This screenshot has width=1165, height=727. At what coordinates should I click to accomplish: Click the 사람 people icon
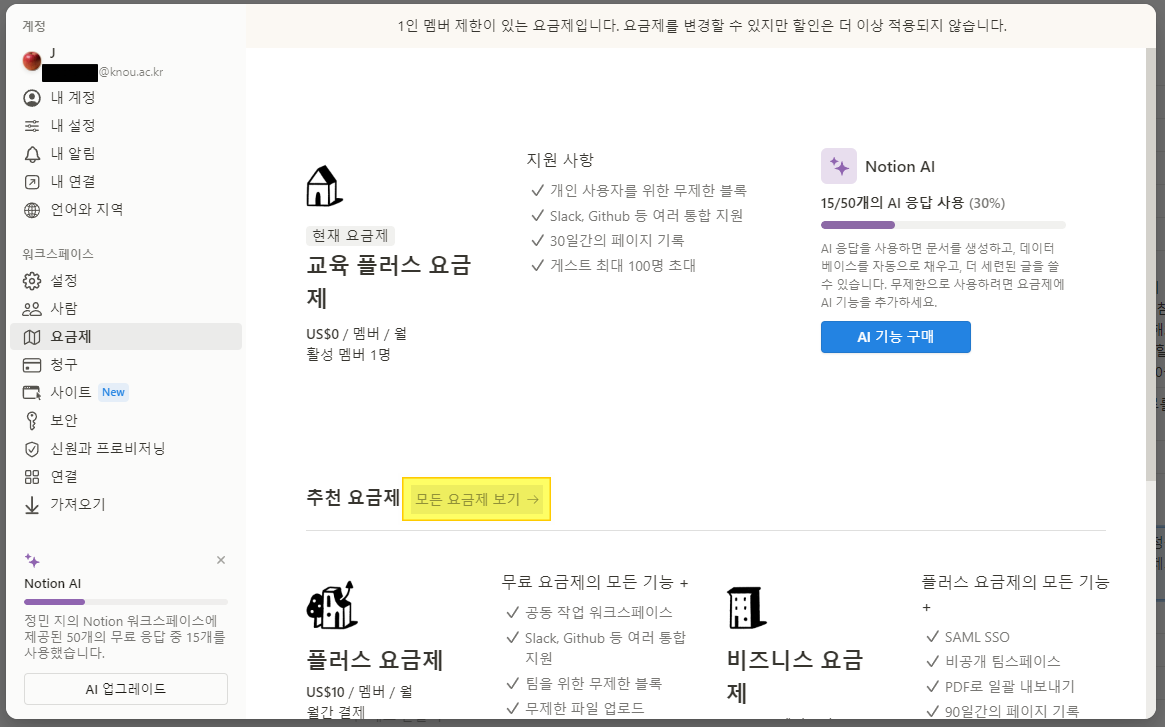pos(32,308)
